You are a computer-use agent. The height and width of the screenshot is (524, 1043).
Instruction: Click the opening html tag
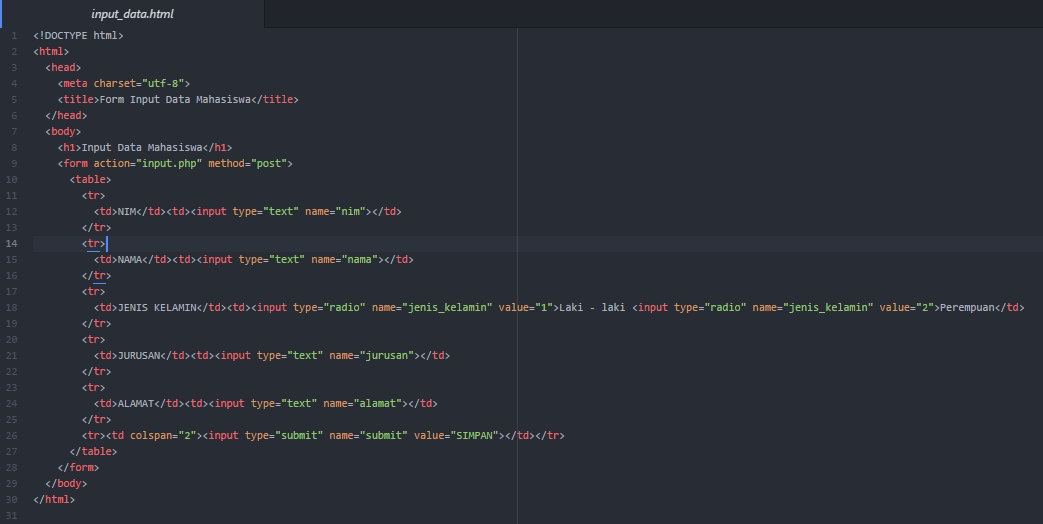click(51, 52)
